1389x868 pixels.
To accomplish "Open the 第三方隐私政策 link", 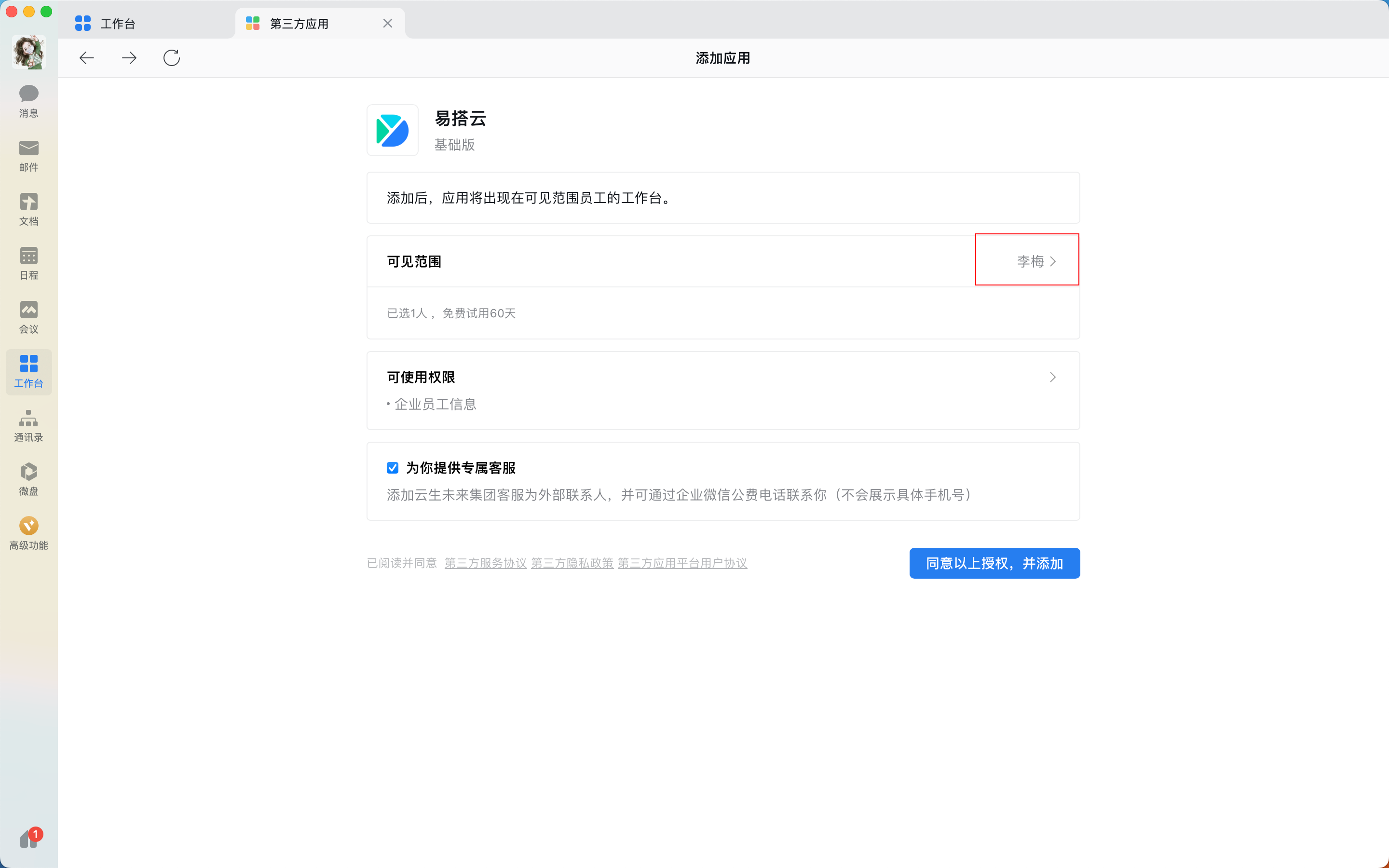I will [x=572, y=563].
